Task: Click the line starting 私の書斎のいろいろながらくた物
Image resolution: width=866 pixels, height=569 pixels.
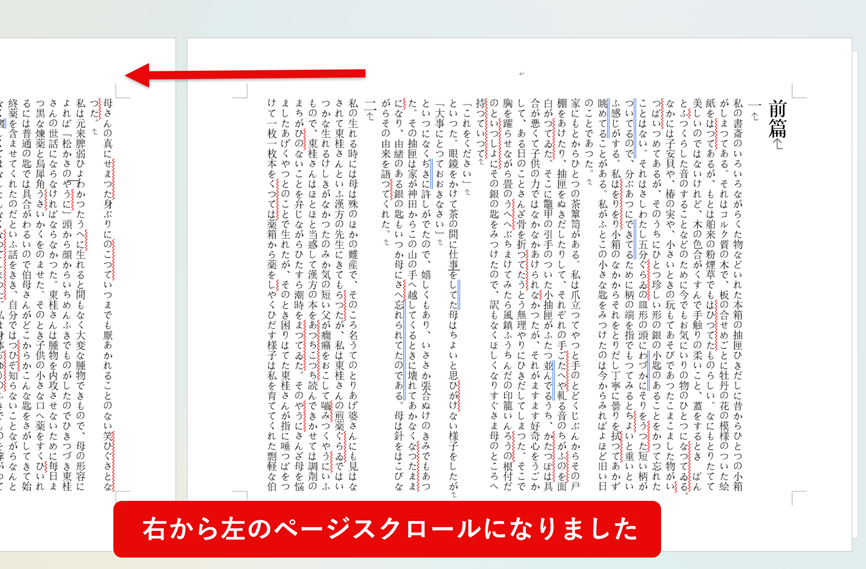Action: (739, 295)
